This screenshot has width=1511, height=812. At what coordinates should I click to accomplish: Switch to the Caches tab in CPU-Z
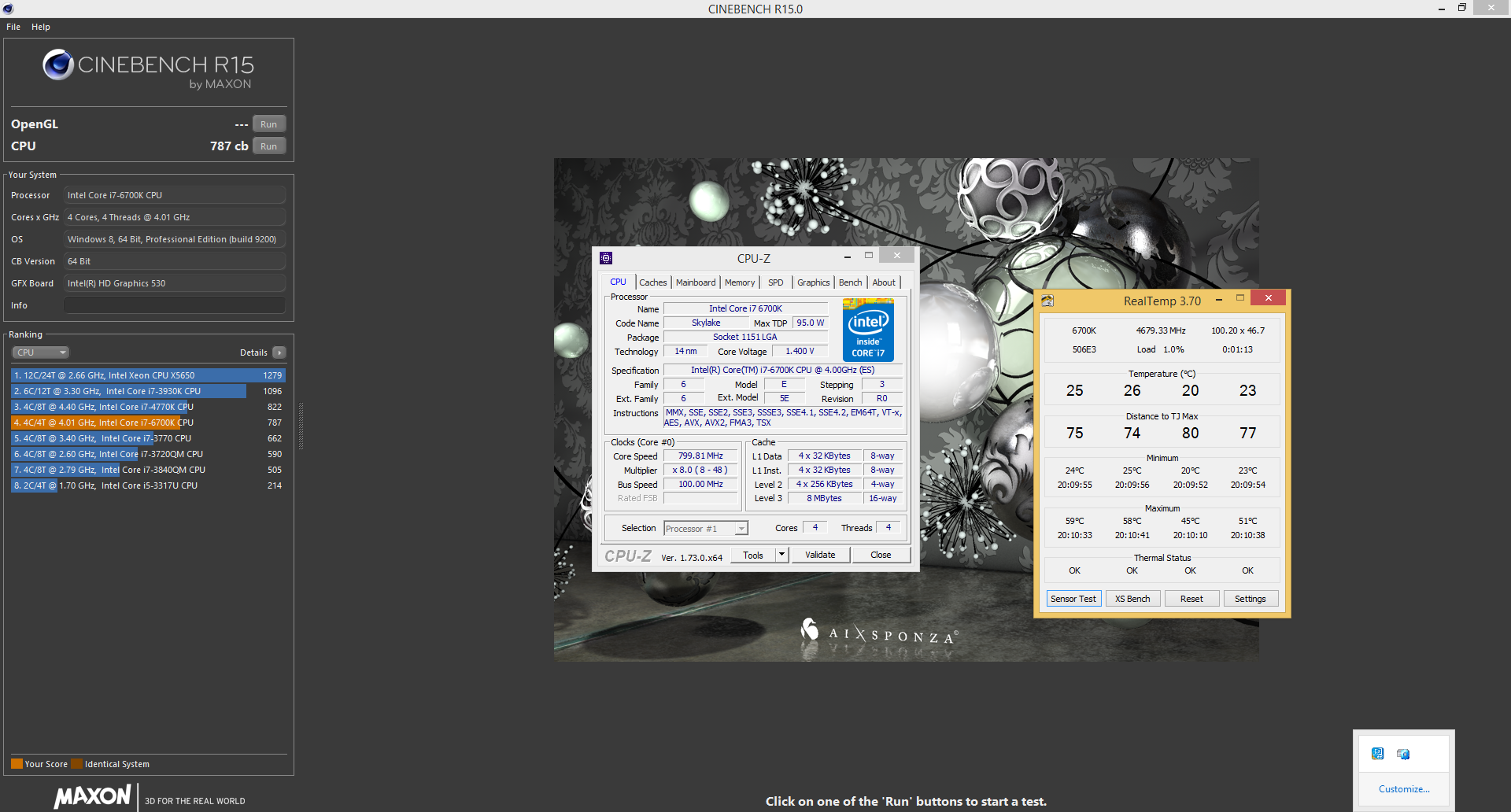653,282
